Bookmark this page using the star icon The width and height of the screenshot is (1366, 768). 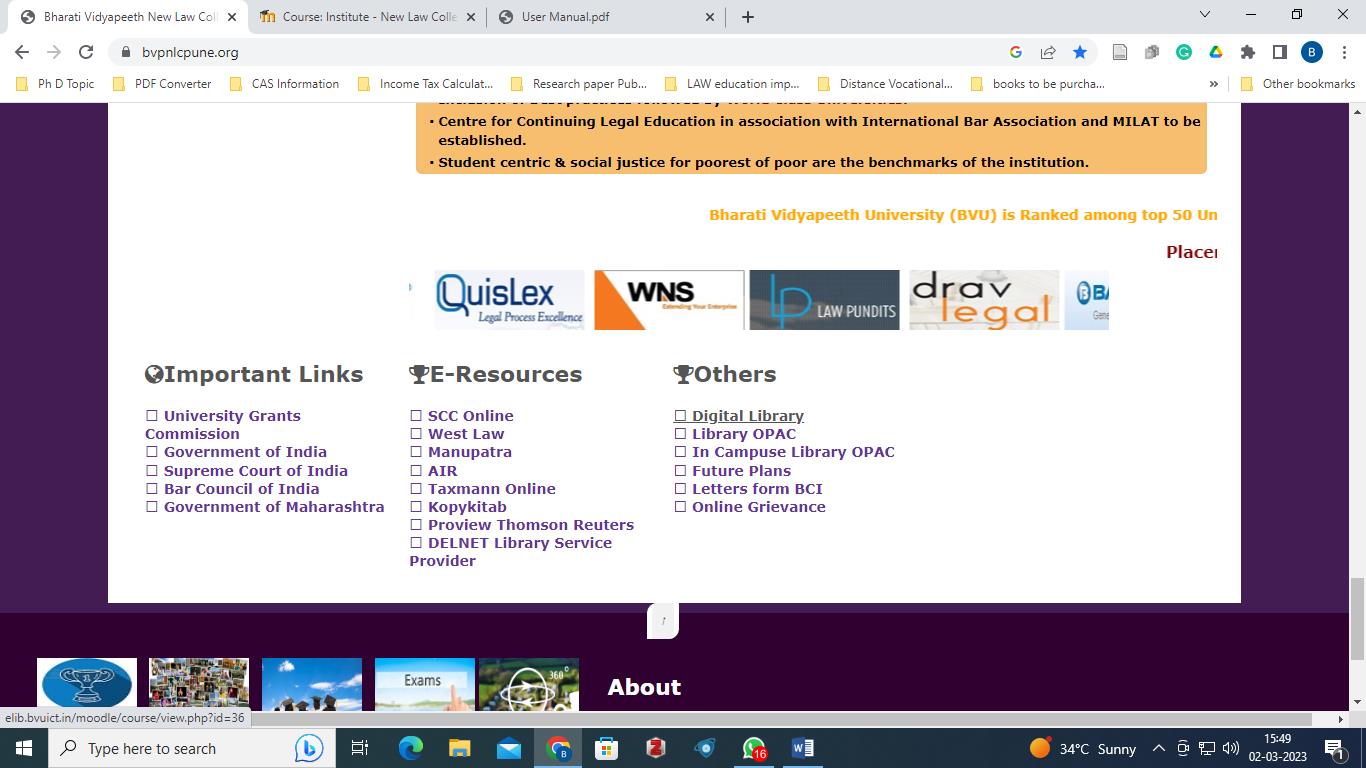pyautogui.click(x=1080, y=52)
